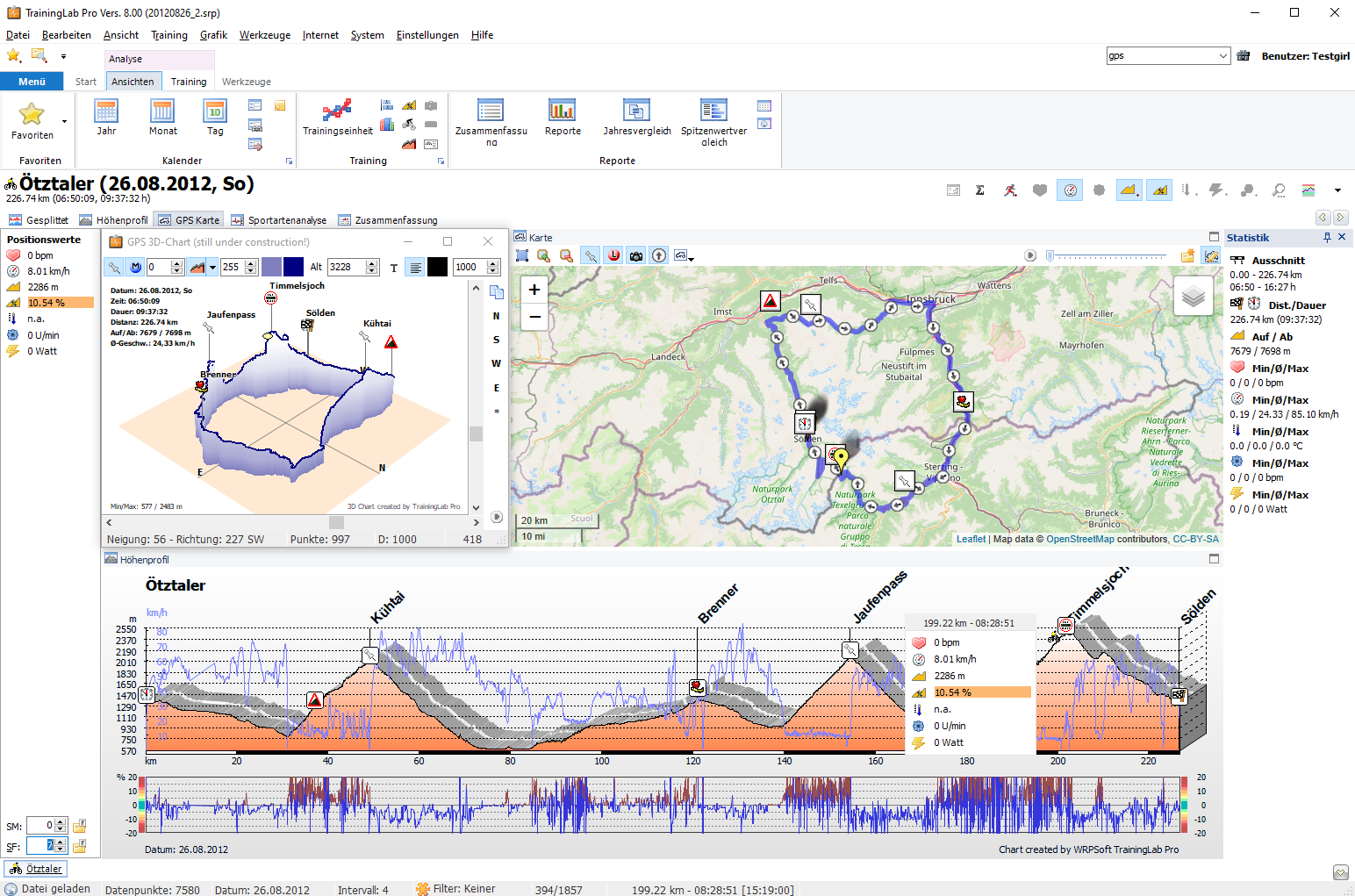The image size is (1355, 896).
Task: Open the Werkzeuge menu
Action: [x=264, y=35]
